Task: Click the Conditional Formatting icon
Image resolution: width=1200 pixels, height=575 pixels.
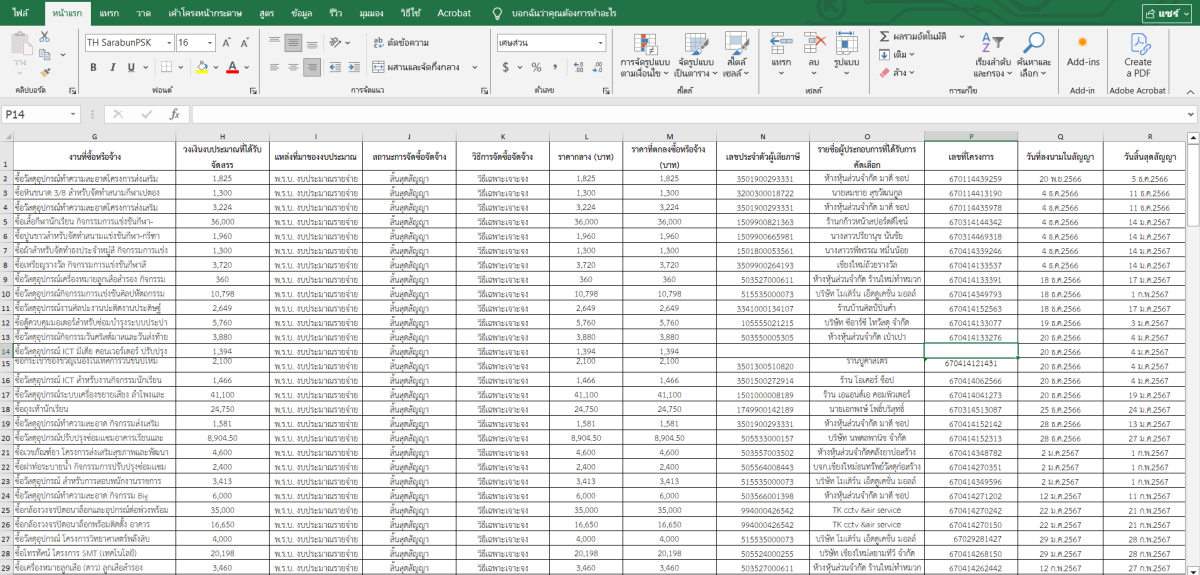Action: (645, 43)
